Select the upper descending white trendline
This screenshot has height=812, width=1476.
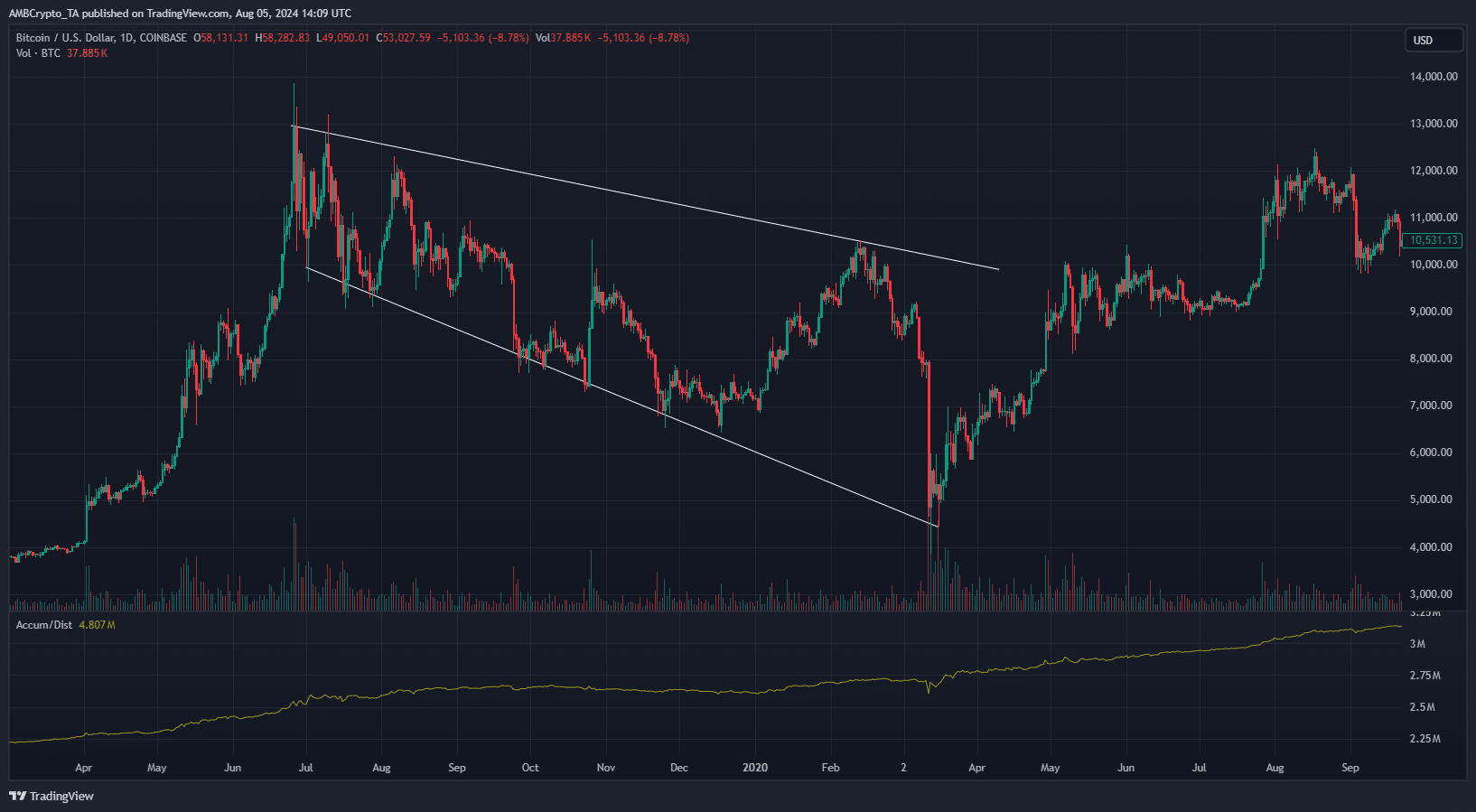coord(646,198)
